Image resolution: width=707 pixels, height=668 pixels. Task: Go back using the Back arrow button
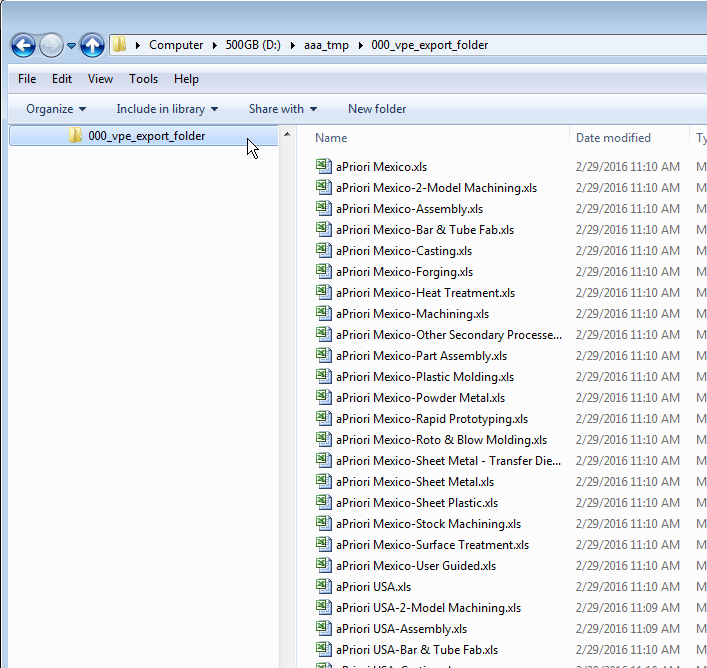pos(23,45)
